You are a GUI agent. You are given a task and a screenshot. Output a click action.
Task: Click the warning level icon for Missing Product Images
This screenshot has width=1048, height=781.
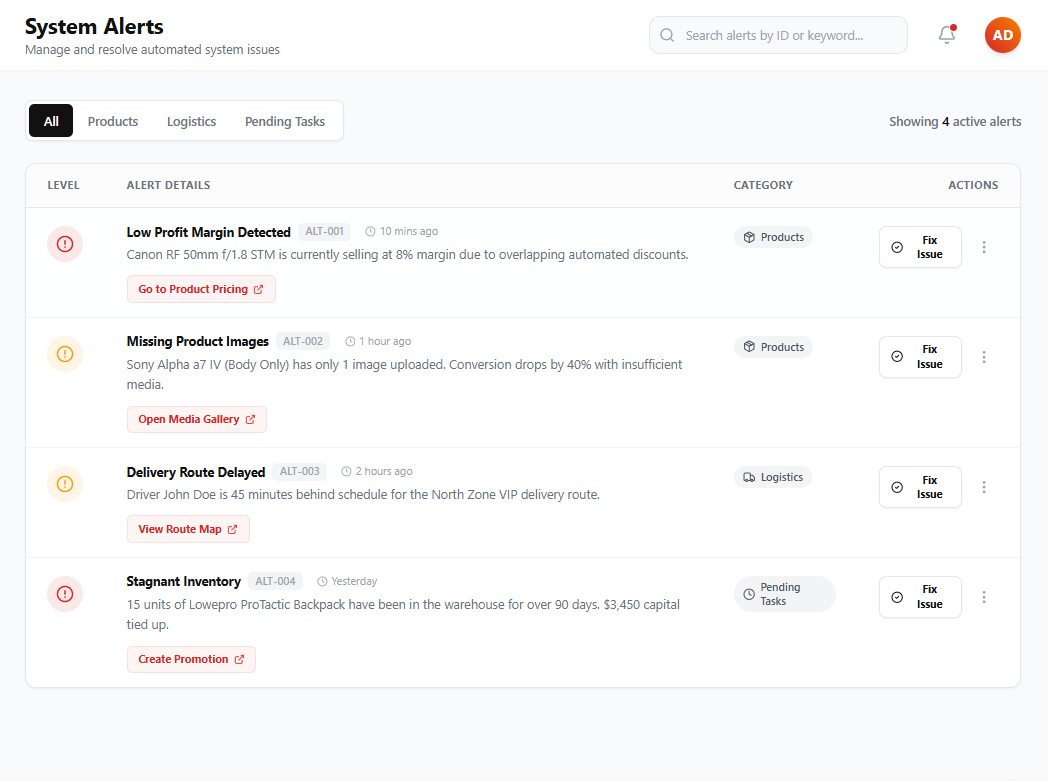(x=65, y=353)
